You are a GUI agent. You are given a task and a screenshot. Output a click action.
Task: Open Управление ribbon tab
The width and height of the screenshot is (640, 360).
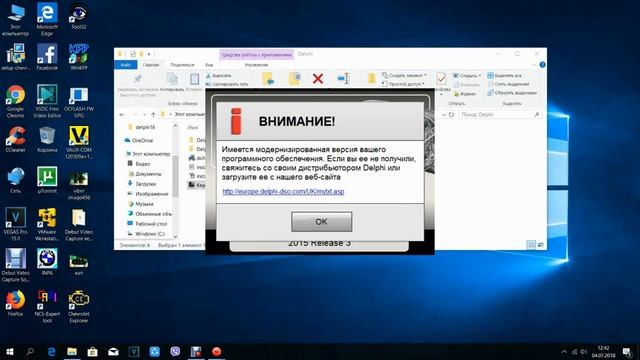tap(256, 65)
